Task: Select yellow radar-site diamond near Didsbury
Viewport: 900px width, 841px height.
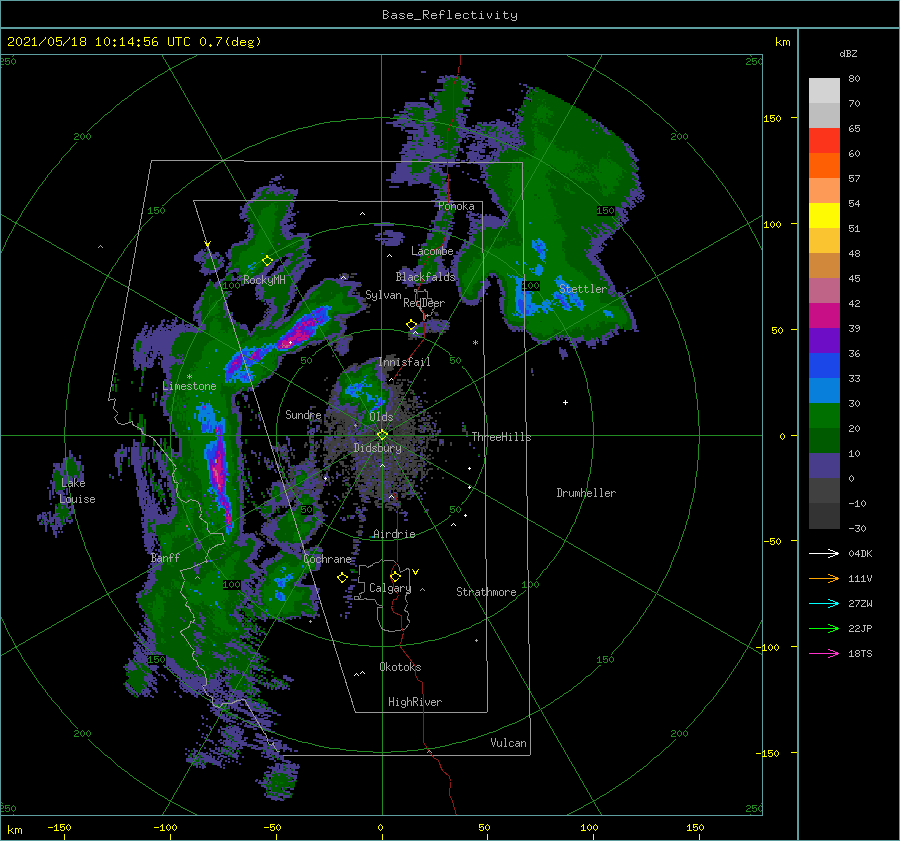Action: coord(382,435)
